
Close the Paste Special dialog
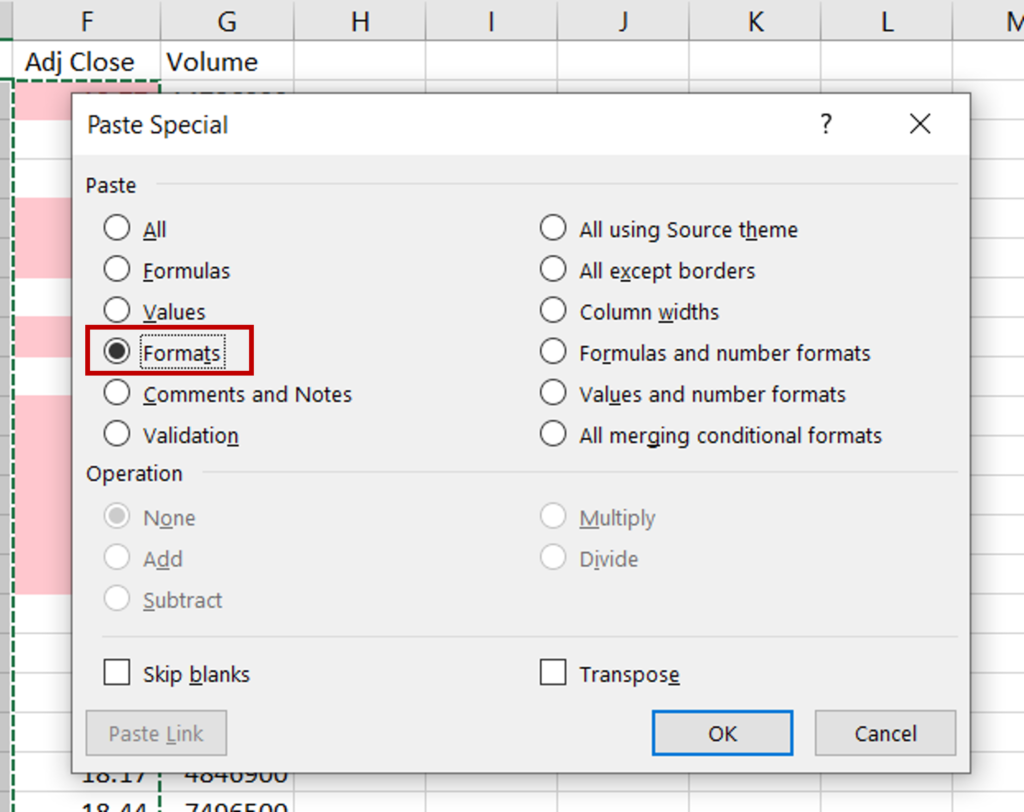coord(920,123)
